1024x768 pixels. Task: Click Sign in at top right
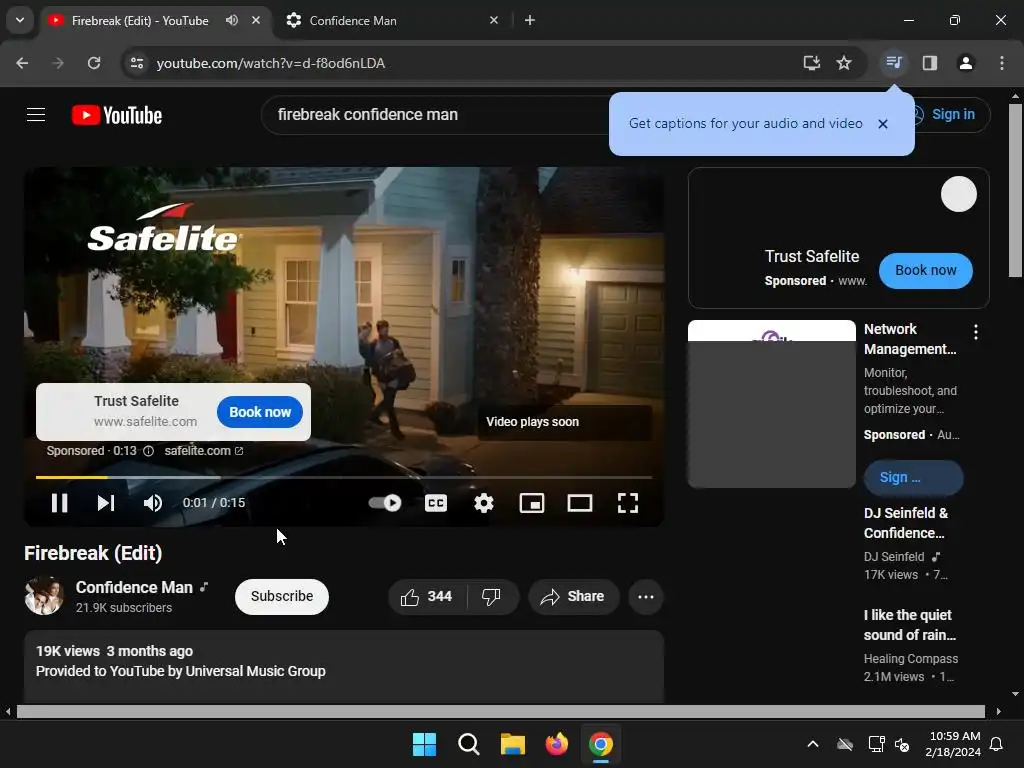pyautogui.click(x=952, y=114)
